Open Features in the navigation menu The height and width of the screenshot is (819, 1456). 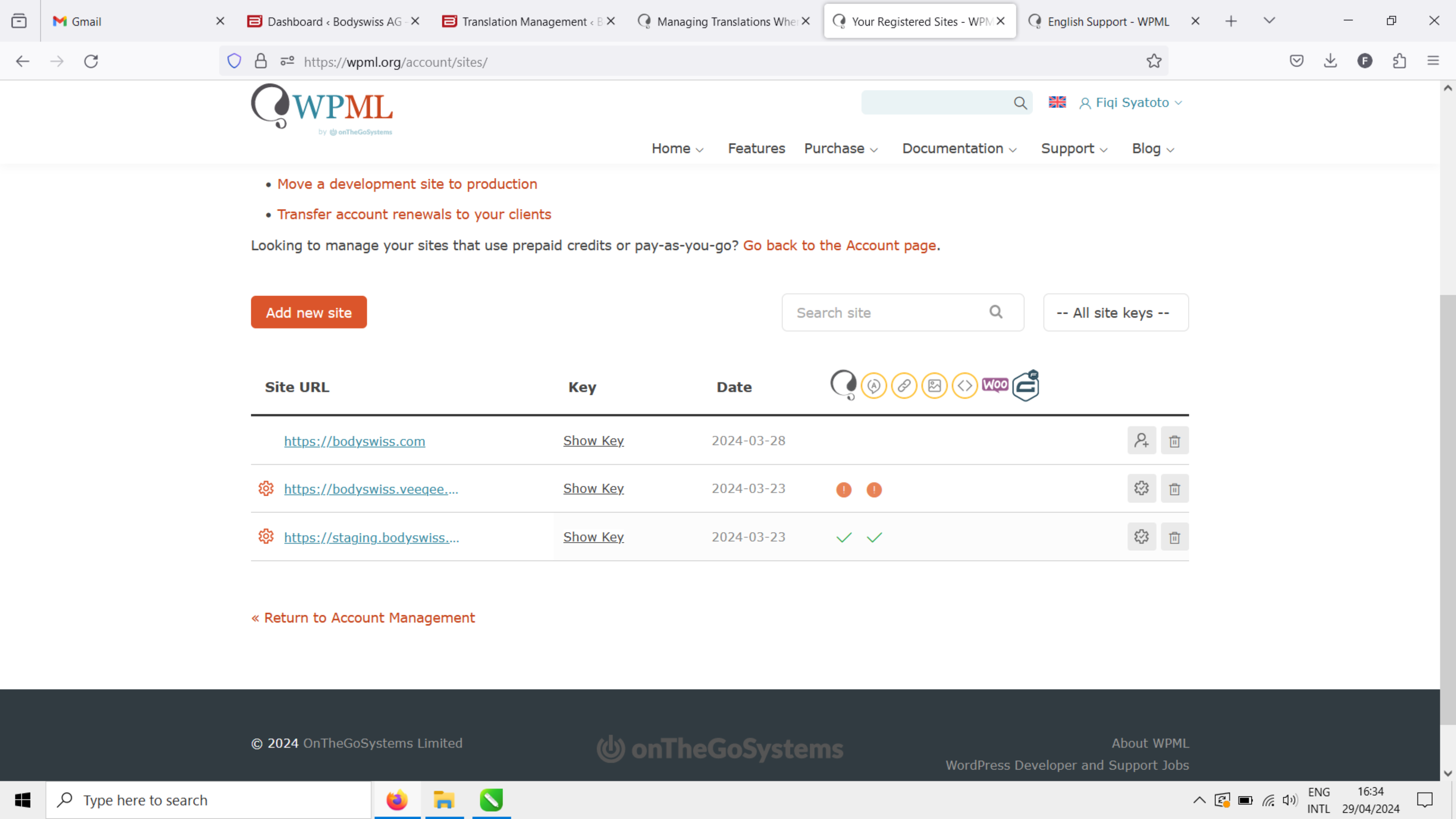pyautogui.click(x=756, y=149)
